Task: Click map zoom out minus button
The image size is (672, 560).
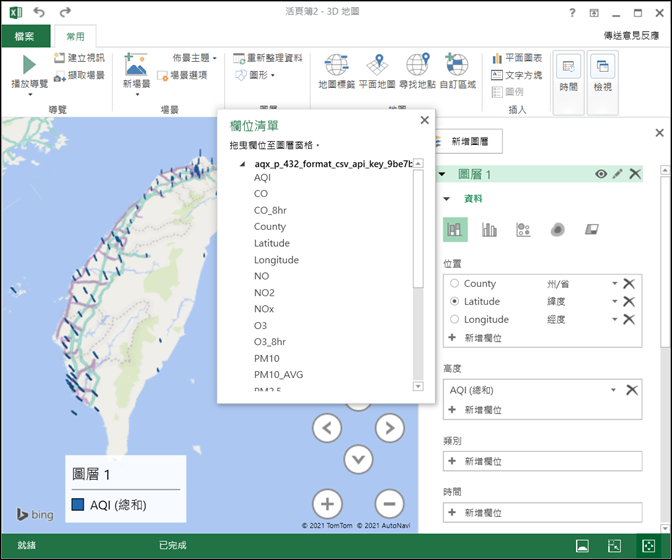Action: [389, 504]
